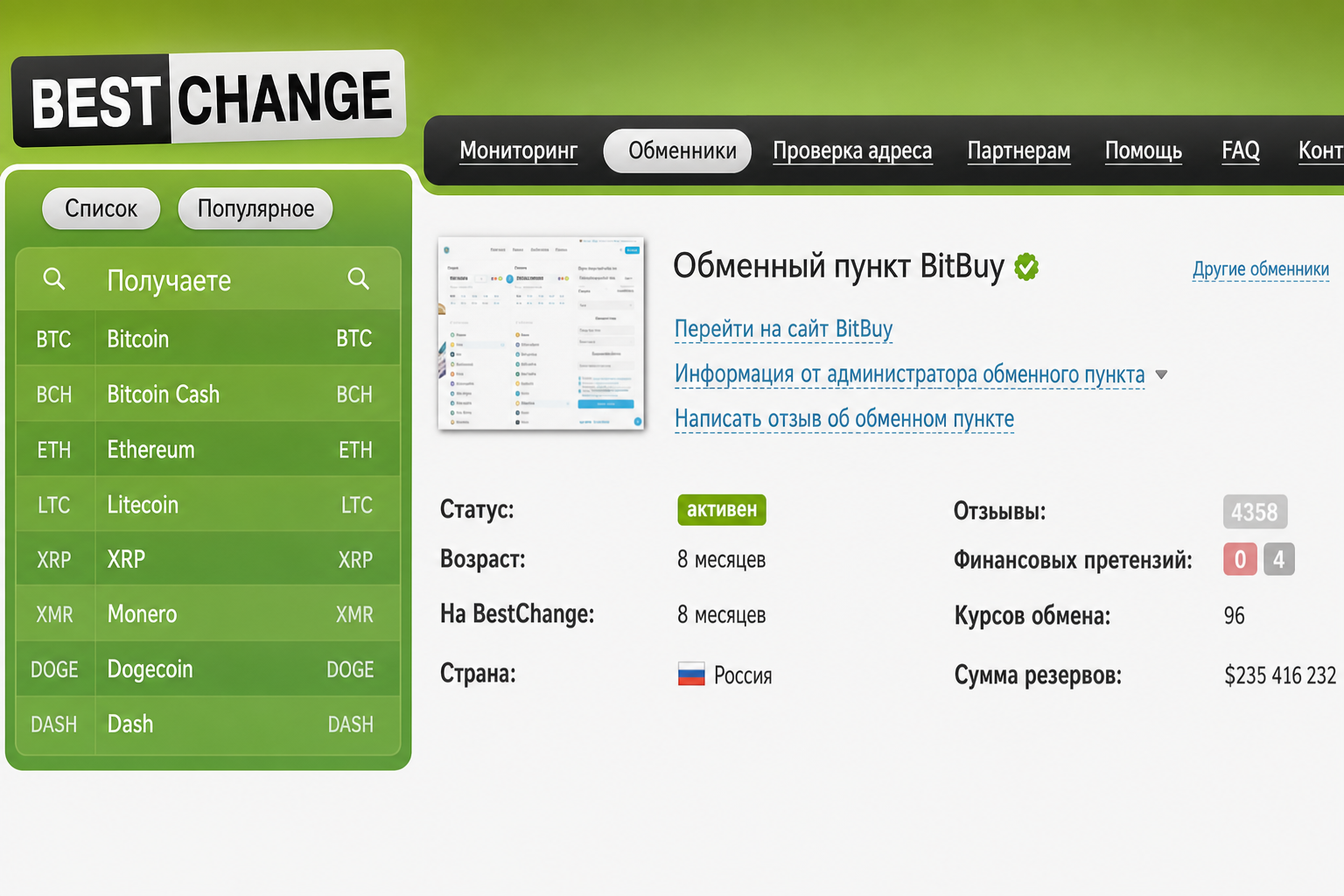This screenshot has width=1344, height=896.
Task: Click the Получаете column header
Action: pos(169,281)
